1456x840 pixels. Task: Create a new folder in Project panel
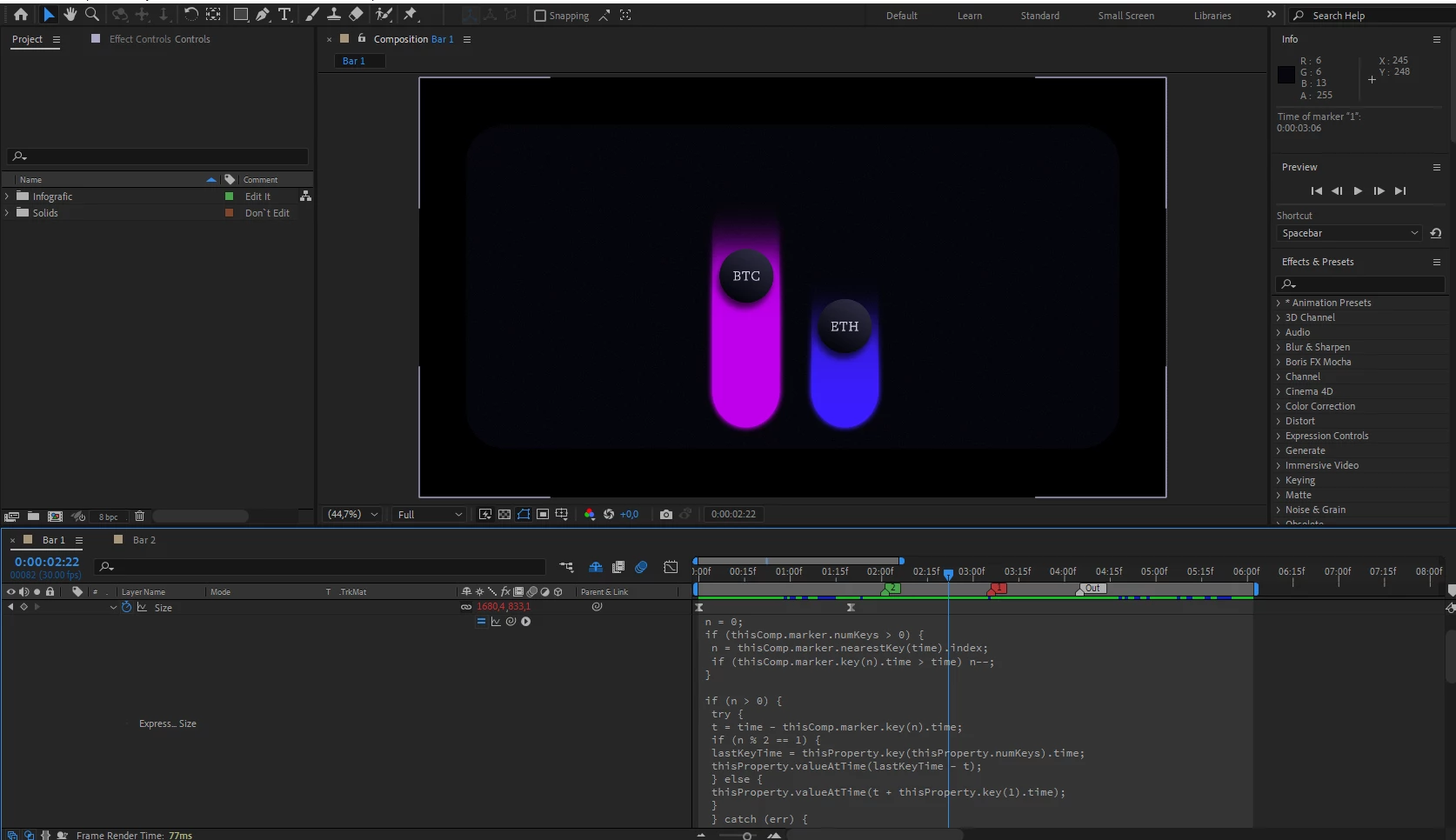[x=33, y=517]
